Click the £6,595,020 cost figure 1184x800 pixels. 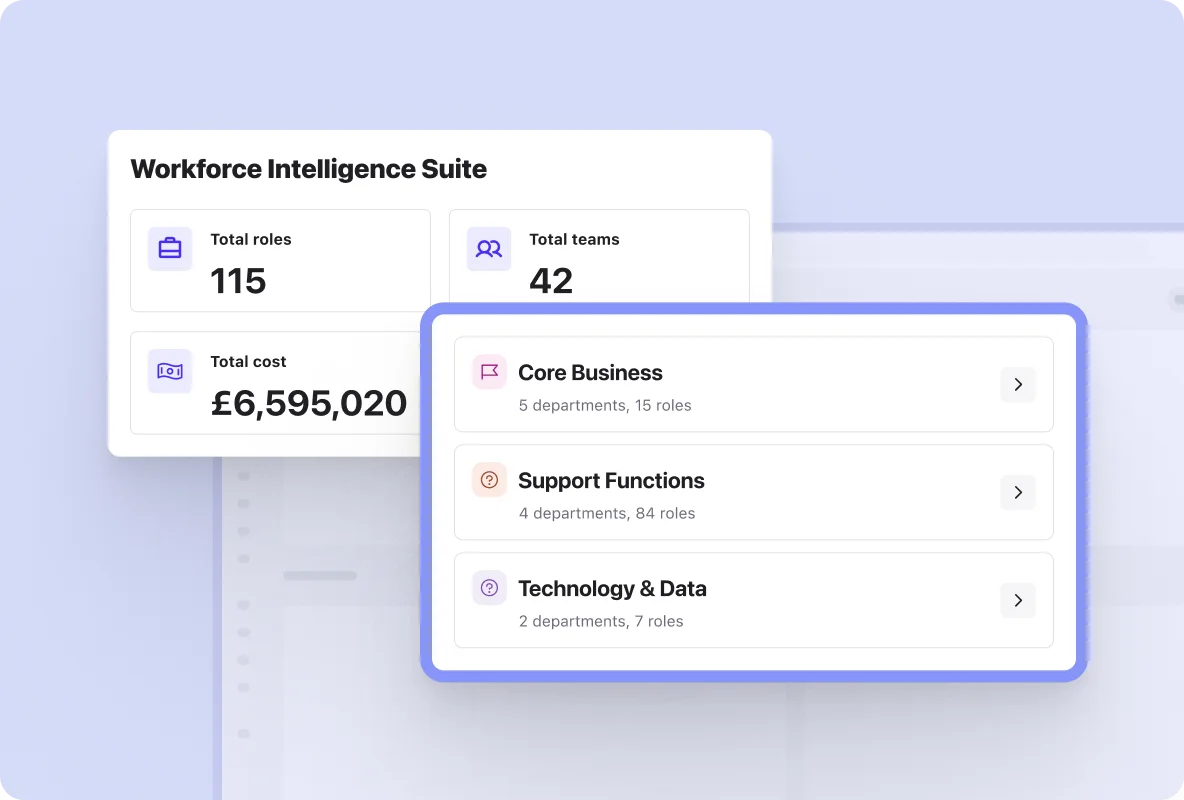[x=309, y=403]
